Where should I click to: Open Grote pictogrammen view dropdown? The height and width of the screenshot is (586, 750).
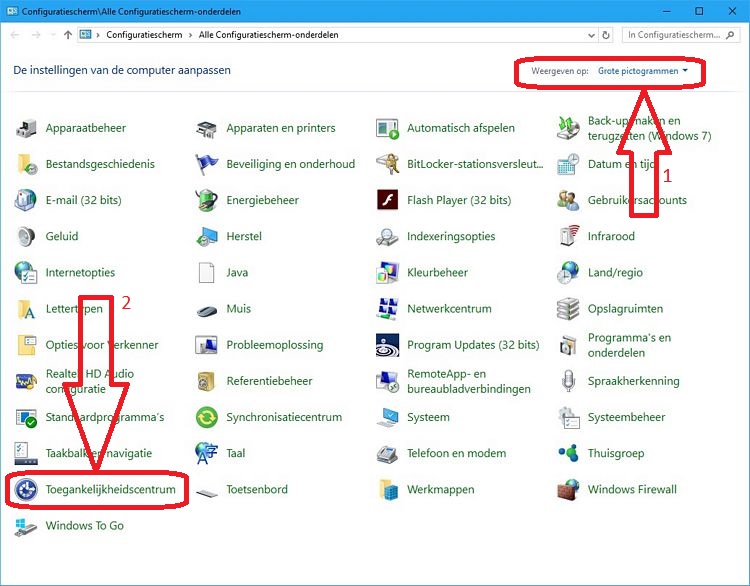point(643,71)
